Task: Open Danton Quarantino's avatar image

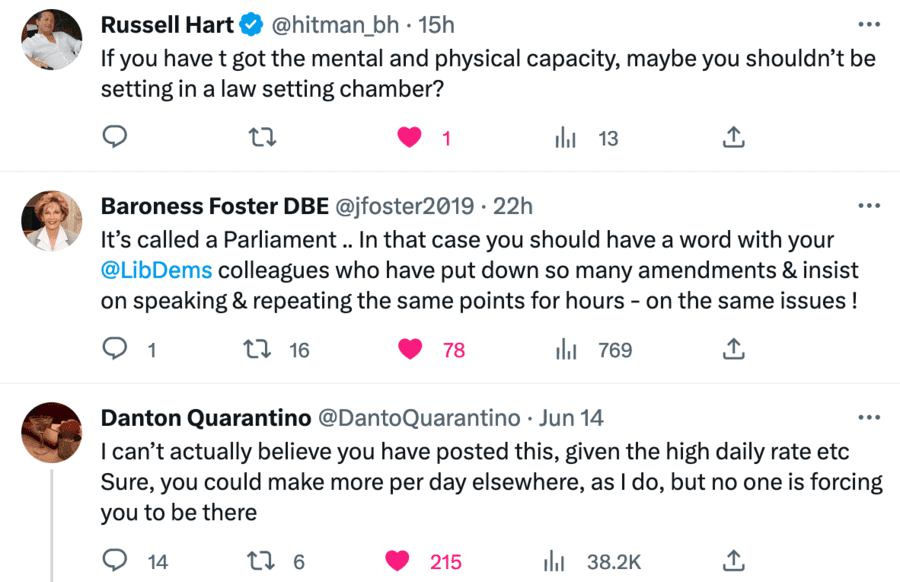Action: click(x=51, y=433)
